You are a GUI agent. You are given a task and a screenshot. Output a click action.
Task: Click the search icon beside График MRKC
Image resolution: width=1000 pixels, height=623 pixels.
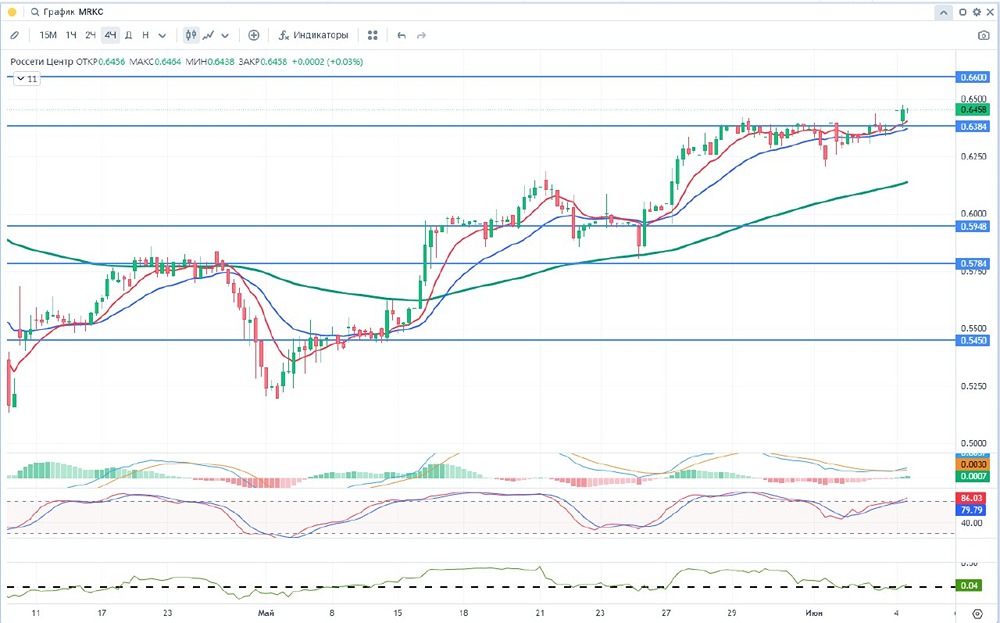point(34,12)
